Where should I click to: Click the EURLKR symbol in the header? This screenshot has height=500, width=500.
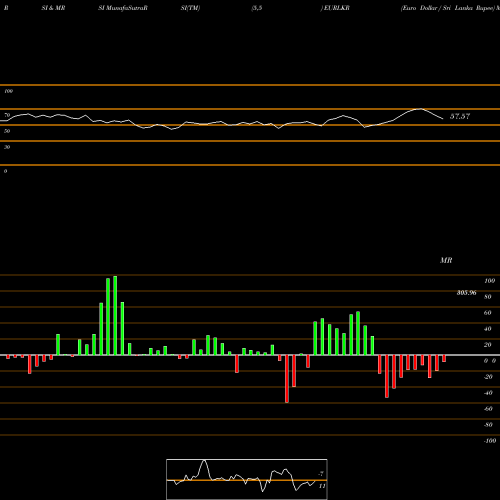[336, 8]
